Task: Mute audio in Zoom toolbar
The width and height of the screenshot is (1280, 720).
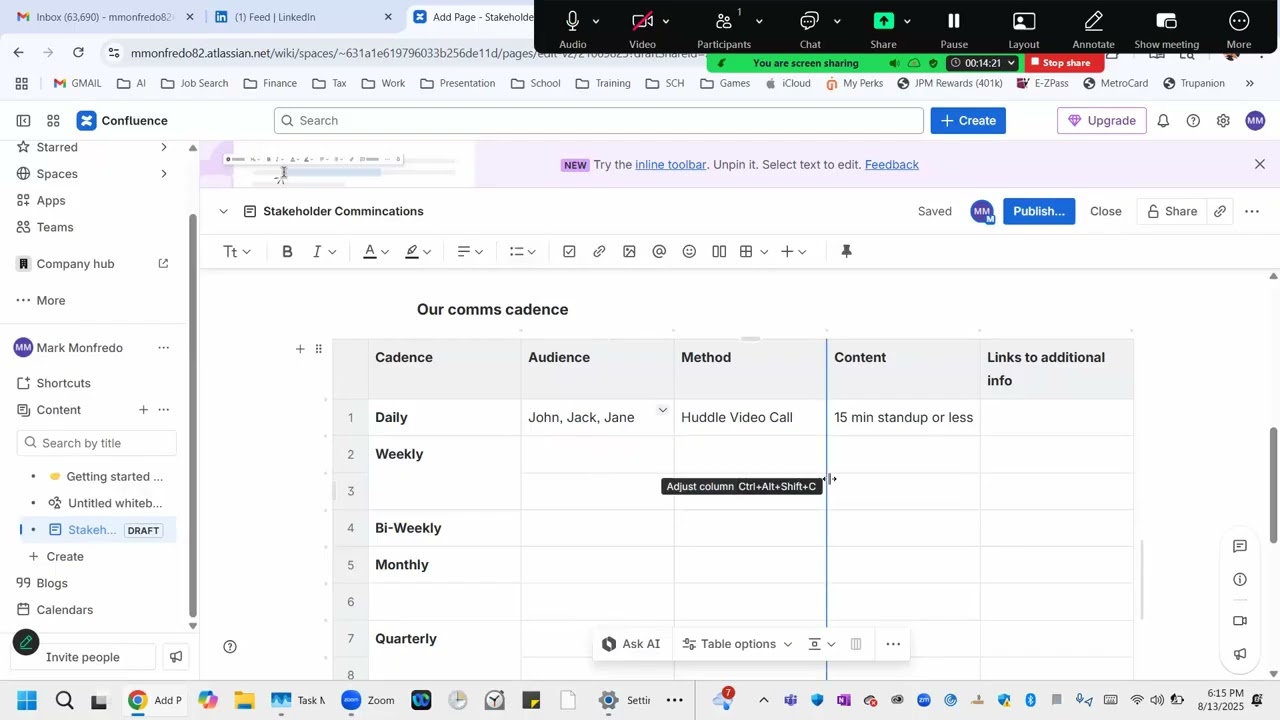Action: tap(573, 27)
